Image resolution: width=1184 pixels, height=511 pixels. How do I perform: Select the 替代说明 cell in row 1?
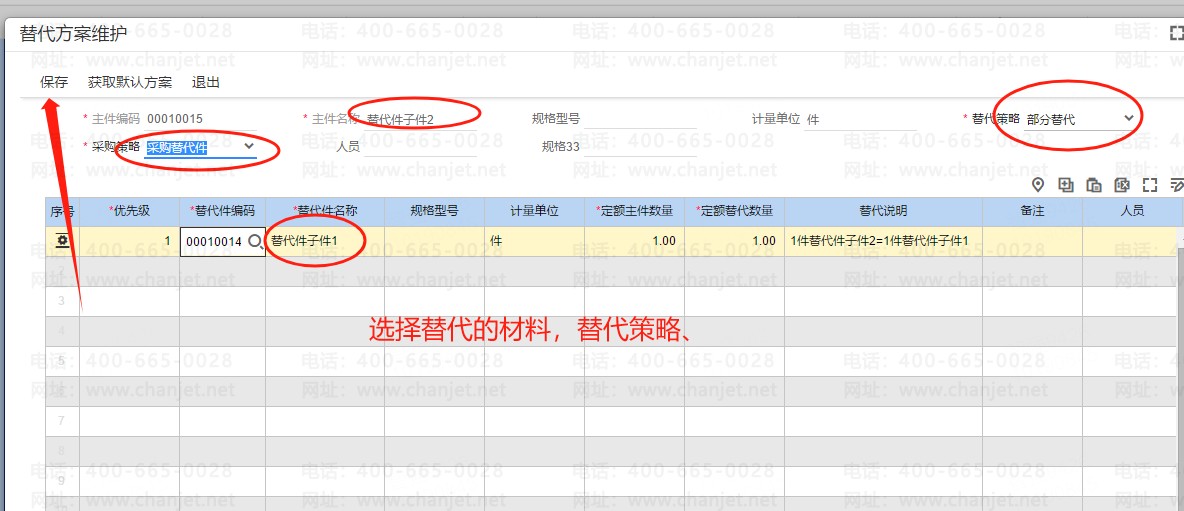click(x=882, y=241)
